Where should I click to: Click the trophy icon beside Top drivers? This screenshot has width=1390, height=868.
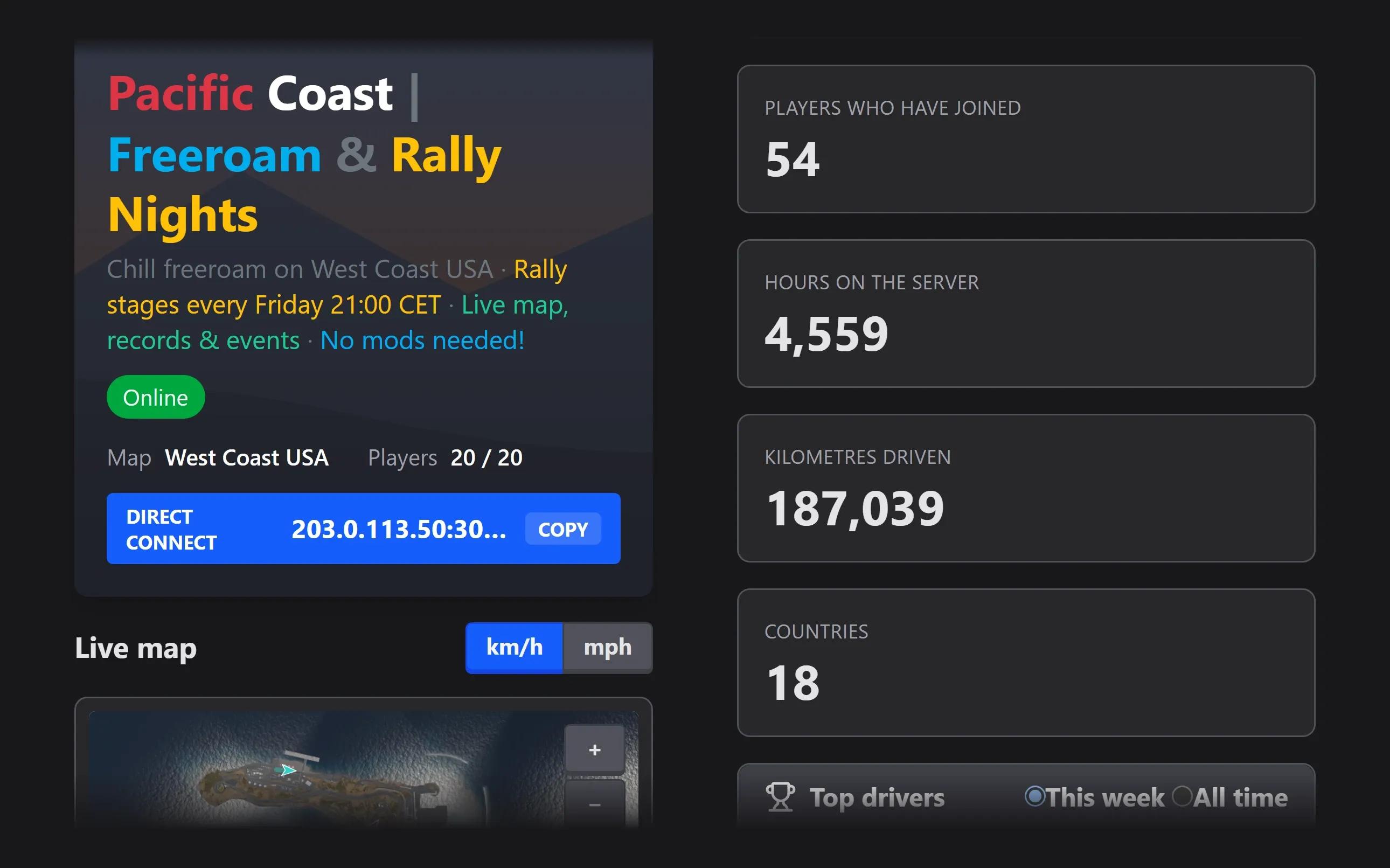pos(780,797)
